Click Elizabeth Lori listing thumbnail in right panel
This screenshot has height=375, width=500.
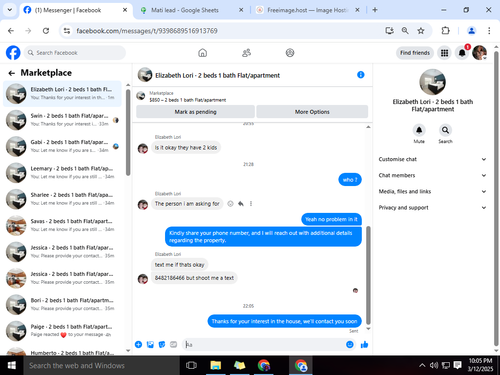tap(432, 82)
